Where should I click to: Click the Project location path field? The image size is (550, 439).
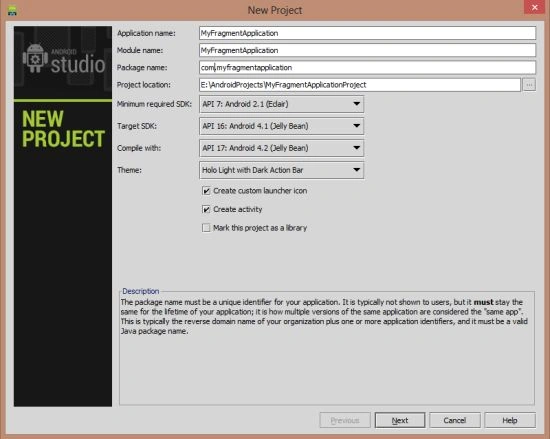360,85
